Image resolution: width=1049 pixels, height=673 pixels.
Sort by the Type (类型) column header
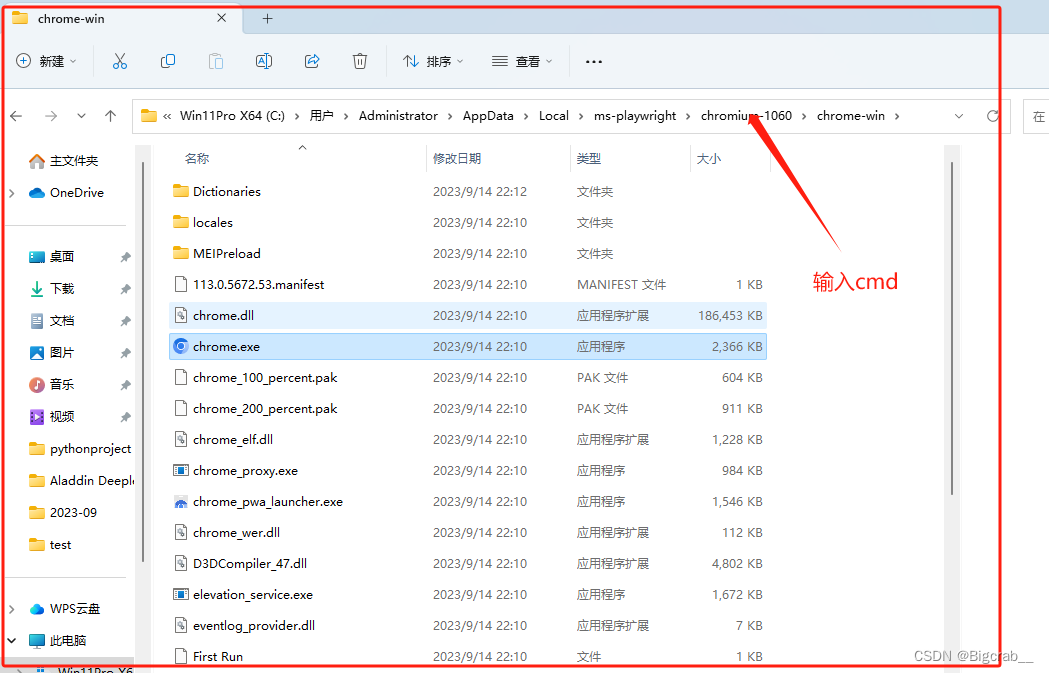pos(589,159)
